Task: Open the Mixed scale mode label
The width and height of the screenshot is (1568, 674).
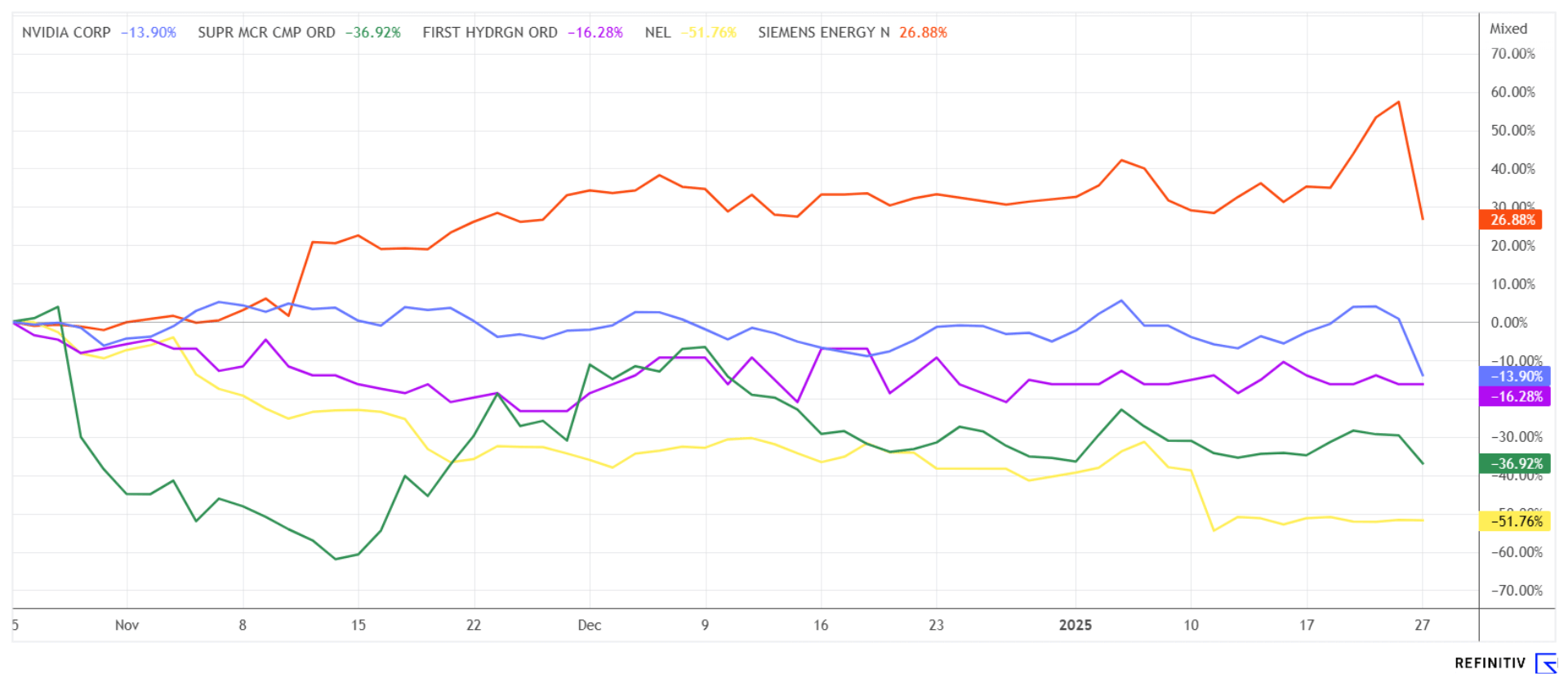Action: (x=1508, y=29)
